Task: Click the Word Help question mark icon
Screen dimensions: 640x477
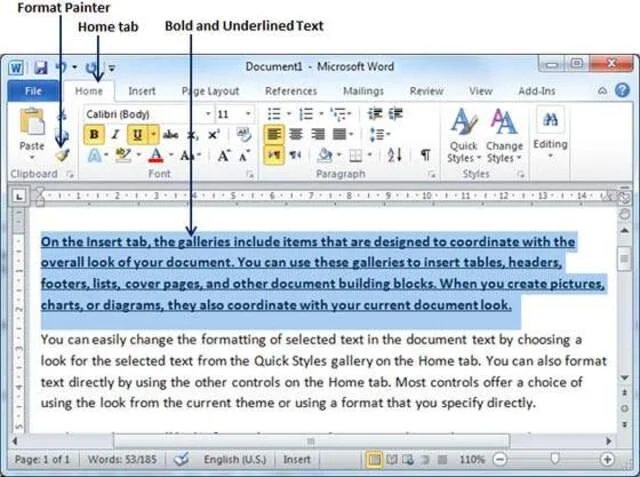Action: [622, 90]
